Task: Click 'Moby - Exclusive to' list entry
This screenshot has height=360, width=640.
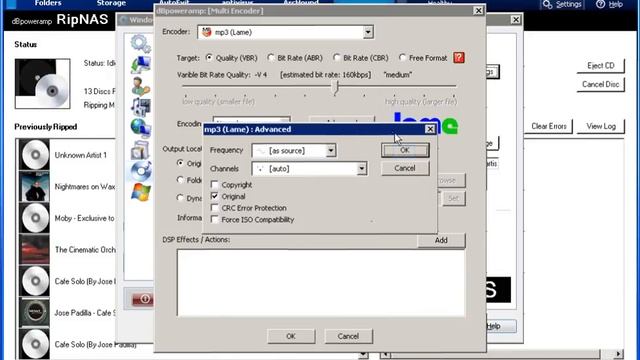Action: pyautogui.click(x=84, y=218)
